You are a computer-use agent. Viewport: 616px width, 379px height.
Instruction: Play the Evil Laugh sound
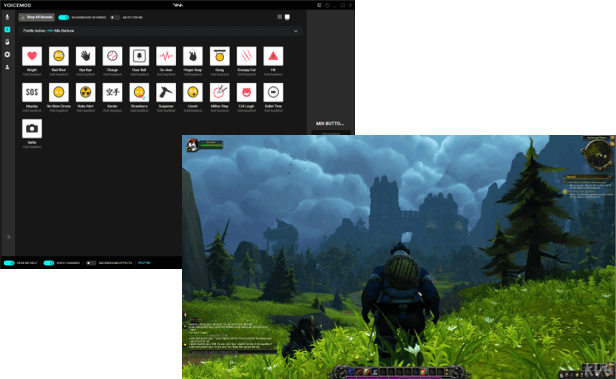tap(246, 92)
